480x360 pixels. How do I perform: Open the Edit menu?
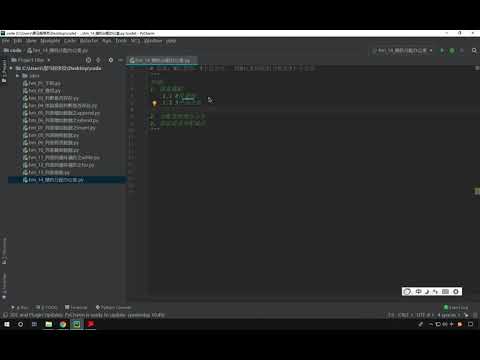[18, 41]
